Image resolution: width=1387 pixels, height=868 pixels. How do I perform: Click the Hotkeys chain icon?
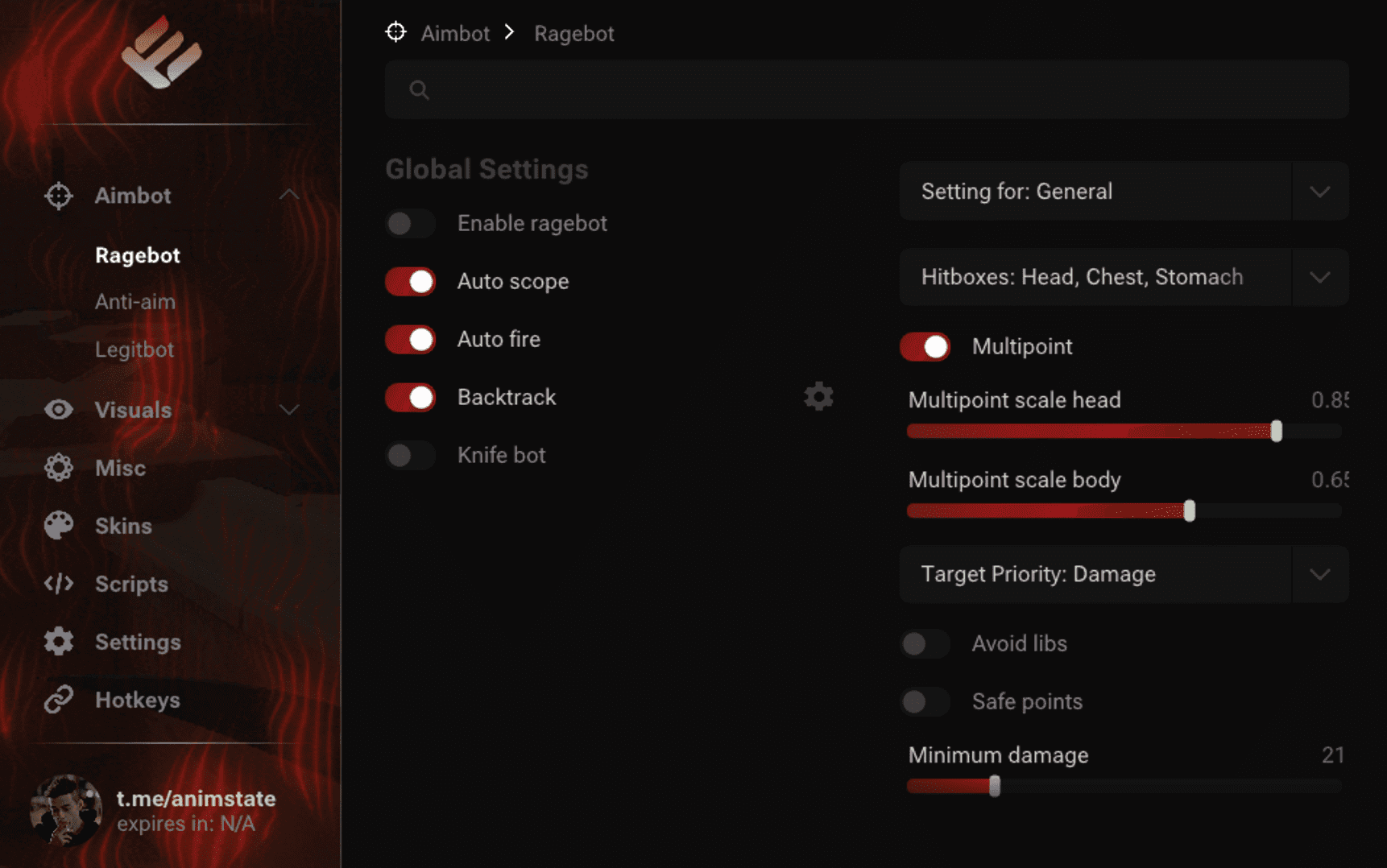57,700
